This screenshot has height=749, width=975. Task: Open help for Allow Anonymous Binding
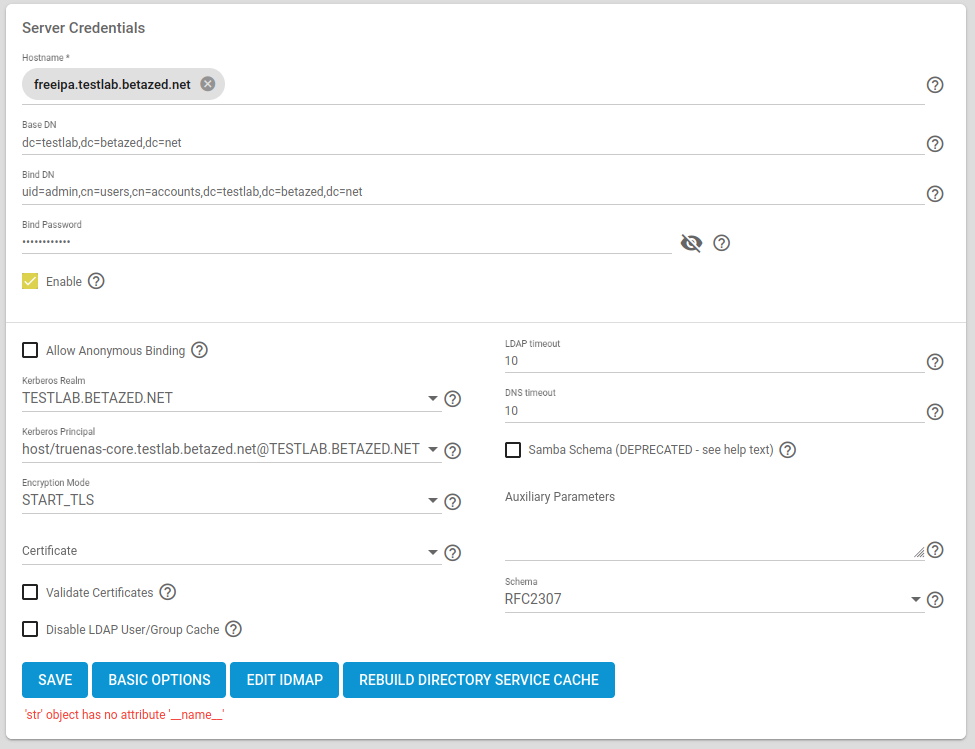tap(199, 350)
